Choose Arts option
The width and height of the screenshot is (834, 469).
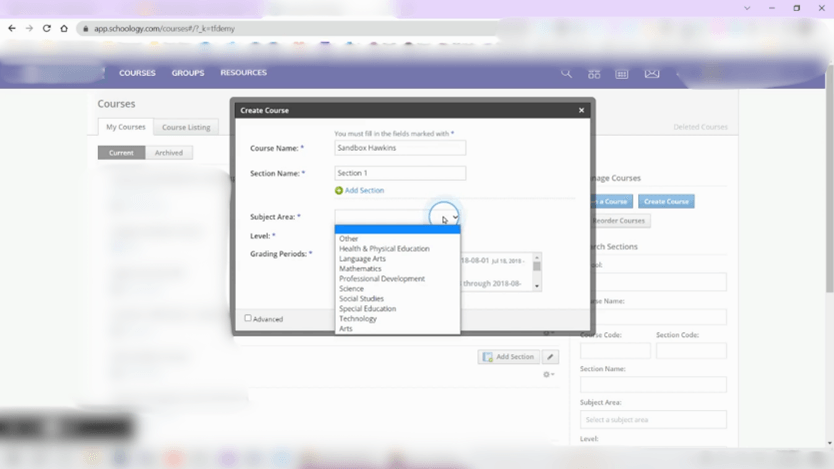pos(397,329)
